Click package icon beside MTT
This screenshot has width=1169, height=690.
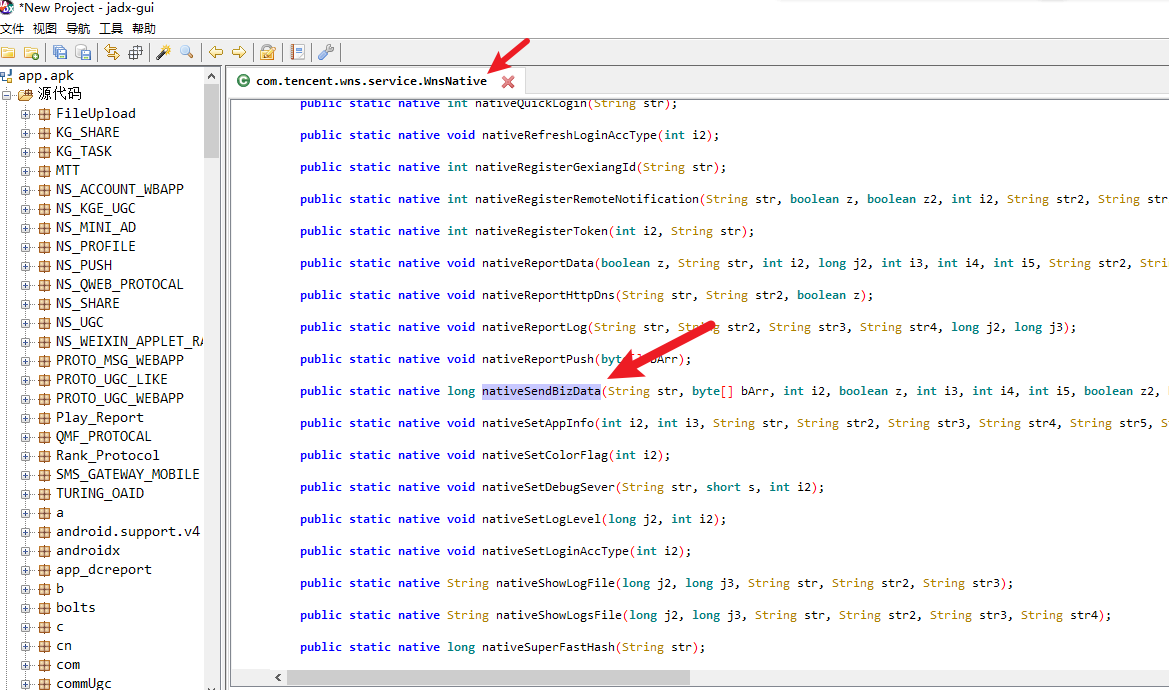[45, 171]
